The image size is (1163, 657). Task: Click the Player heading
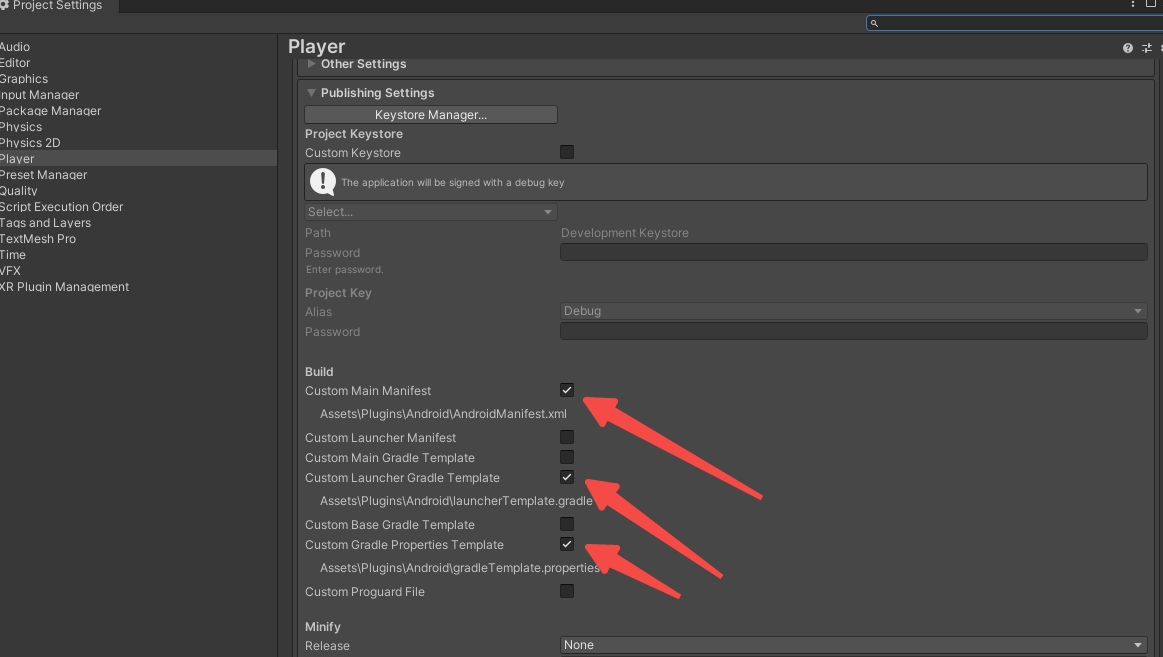317,47
